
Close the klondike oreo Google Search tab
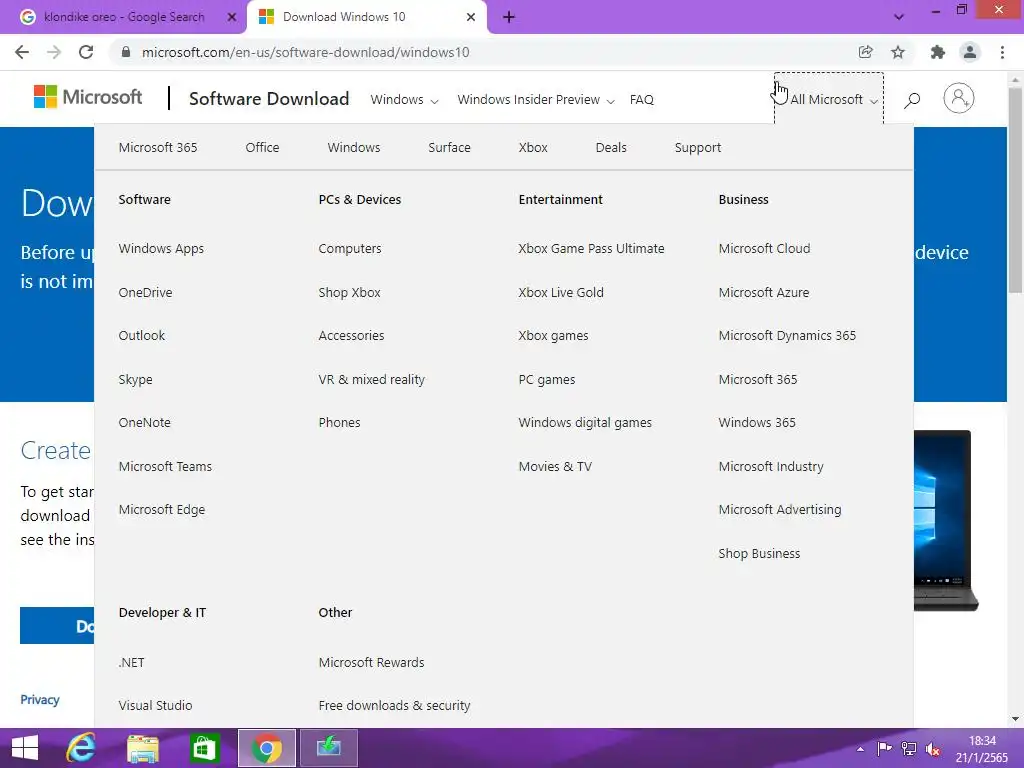231,17
